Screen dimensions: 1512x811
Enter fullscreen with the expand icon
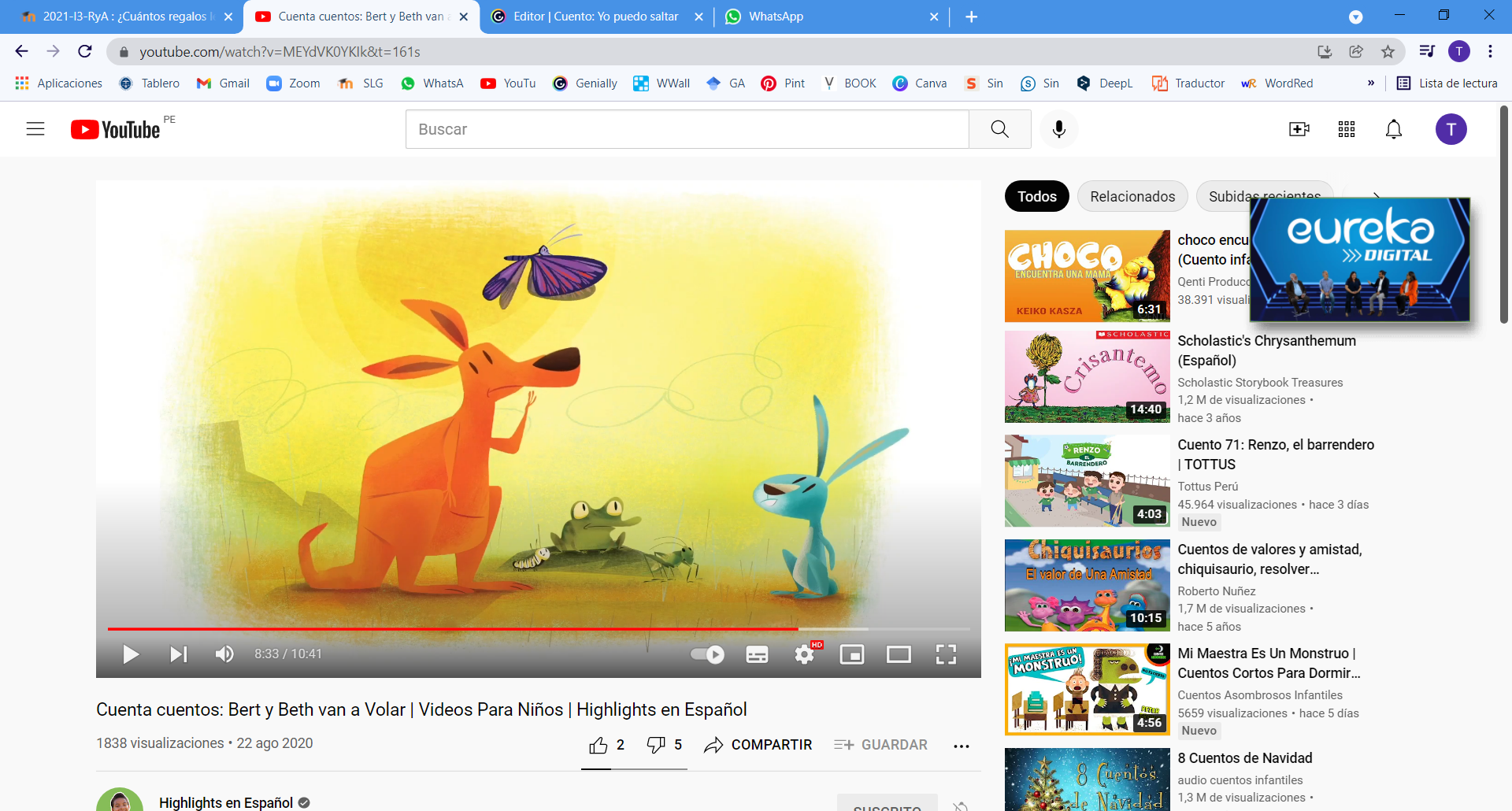click(x=947, y=654)
